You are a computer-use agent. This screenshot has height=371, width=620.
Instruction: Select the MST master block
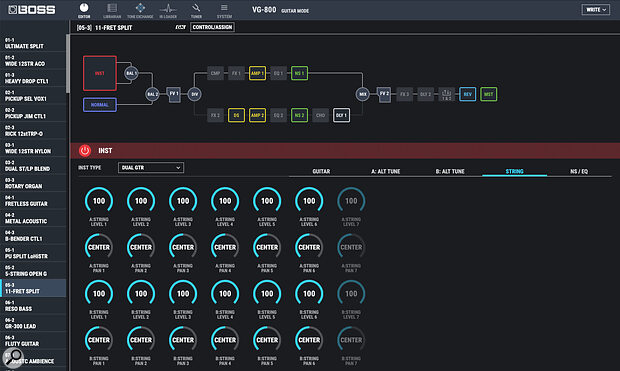[x=489, y=94]
